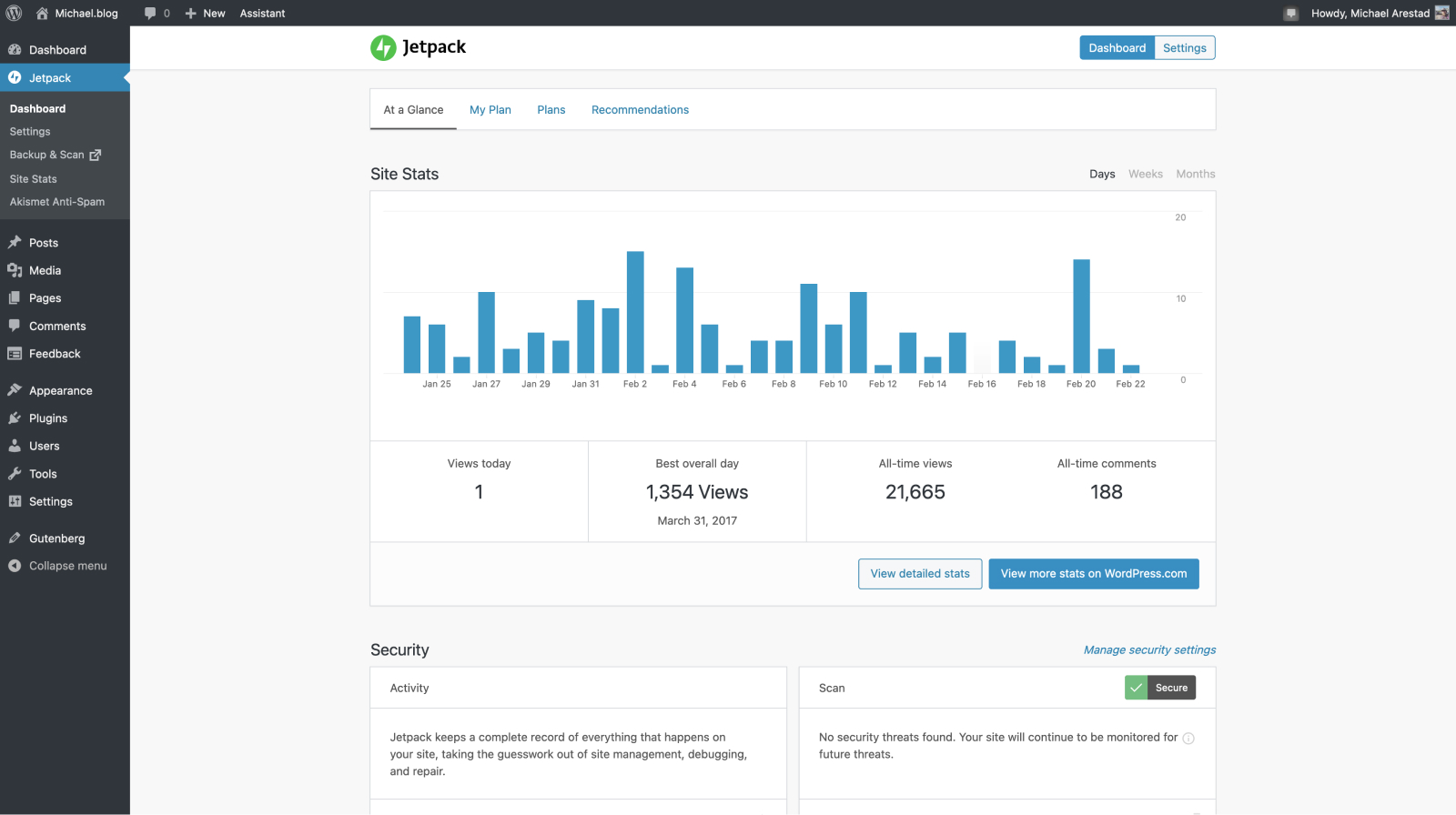Click the Security Activity card header

click(579, 689)
